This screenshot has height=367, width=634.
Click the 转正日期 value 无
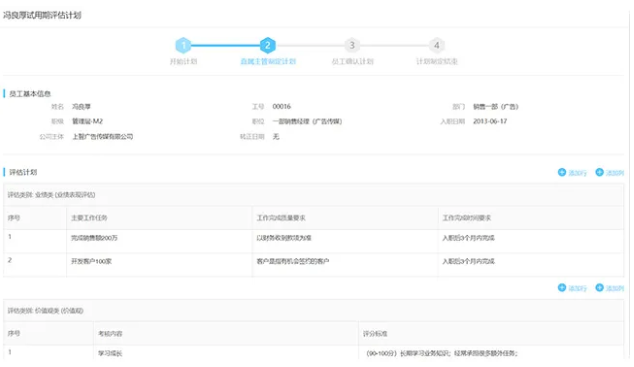(x=276, y=137)
